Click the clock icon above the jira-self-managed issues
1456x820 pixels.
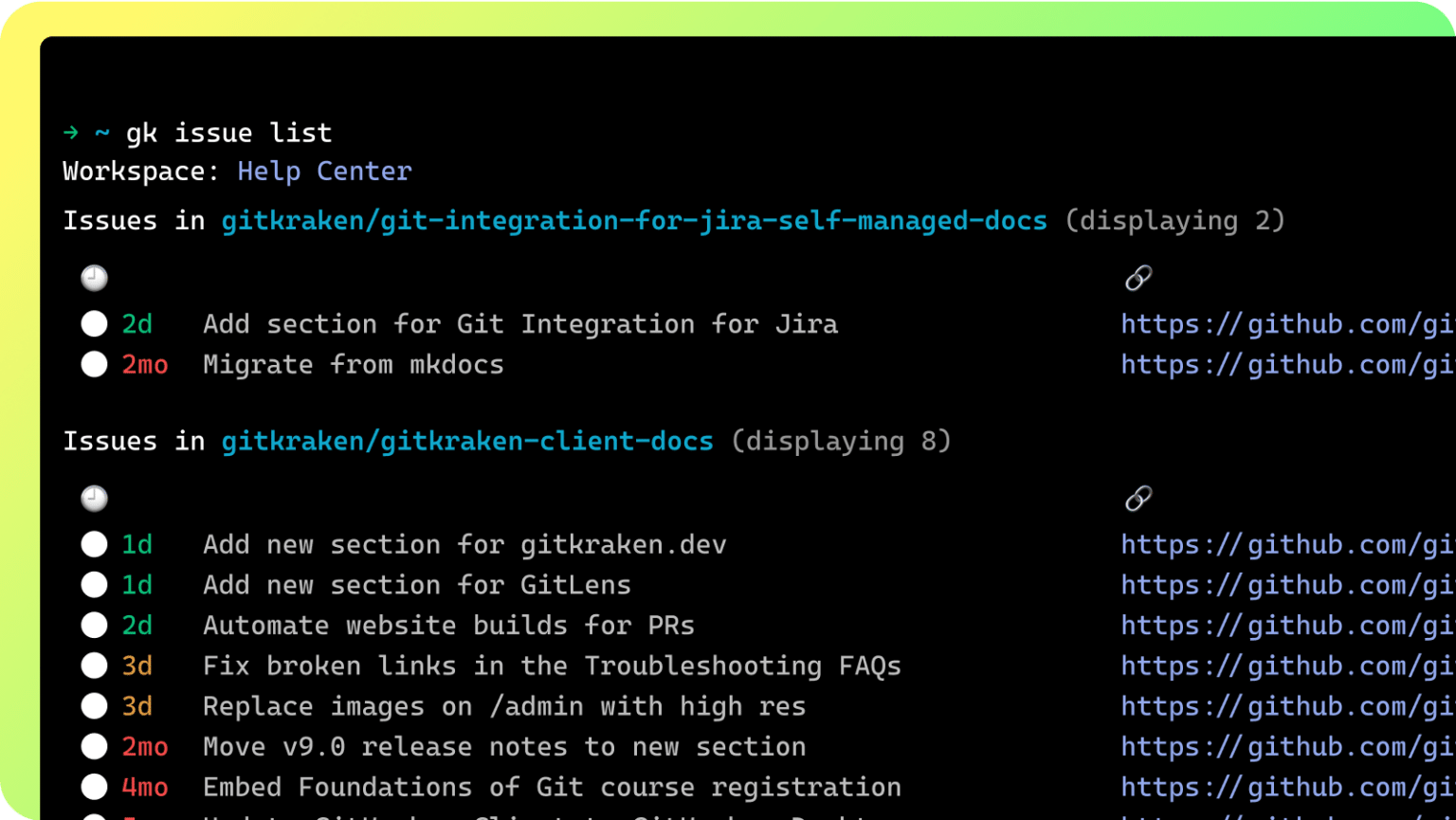[93, 278]
